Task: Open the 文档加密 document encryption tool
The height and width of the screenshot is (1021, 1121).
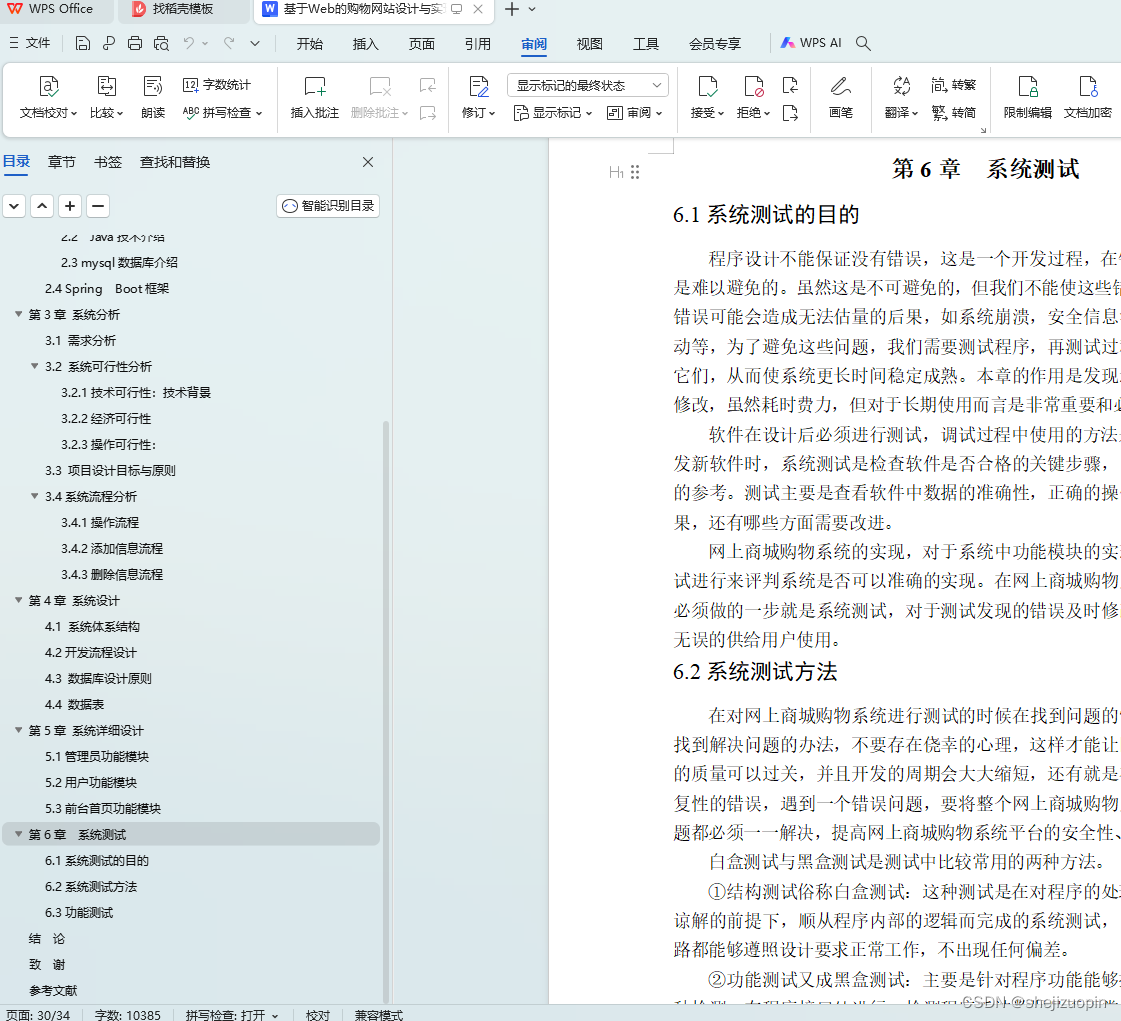Action: pyautogui.click(x=1086, y=95)
